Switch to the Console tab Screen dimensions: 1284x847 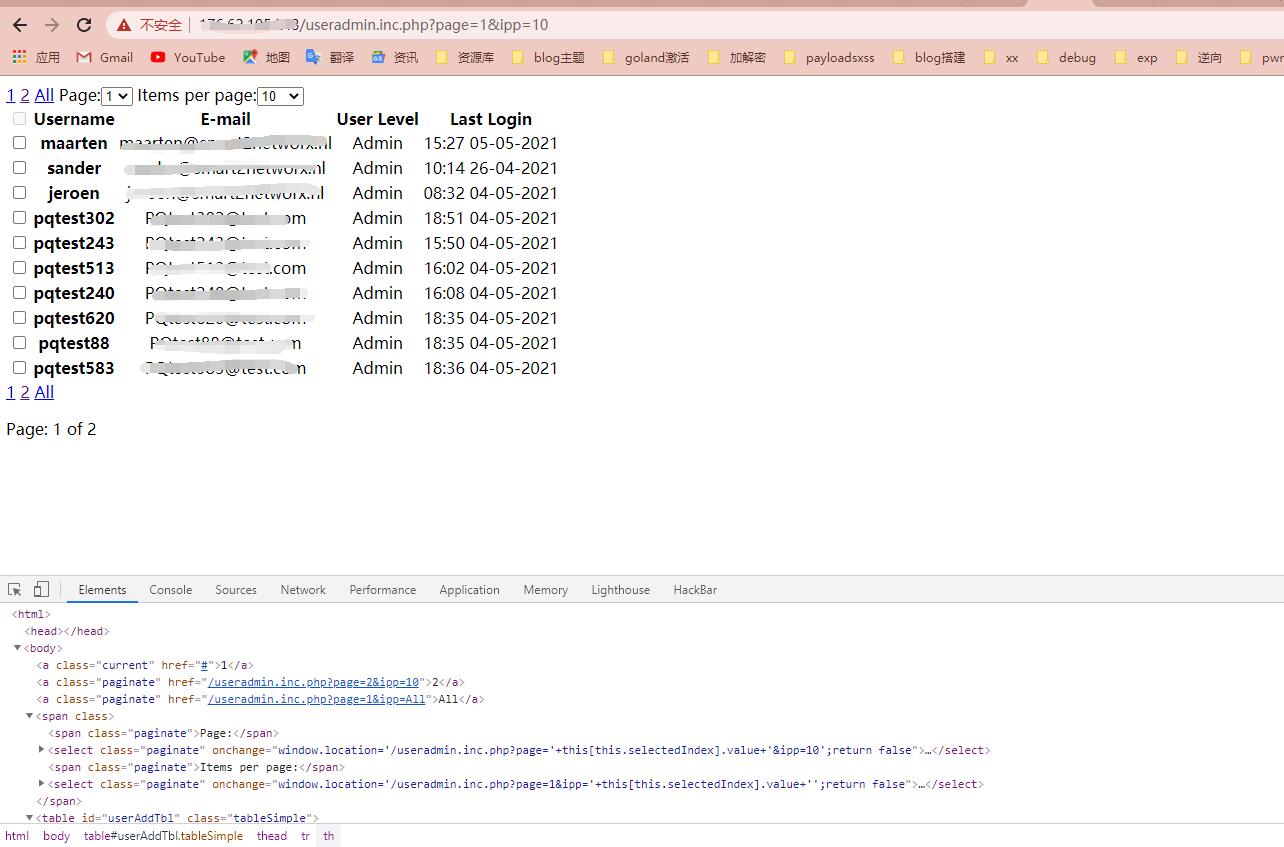170,590
